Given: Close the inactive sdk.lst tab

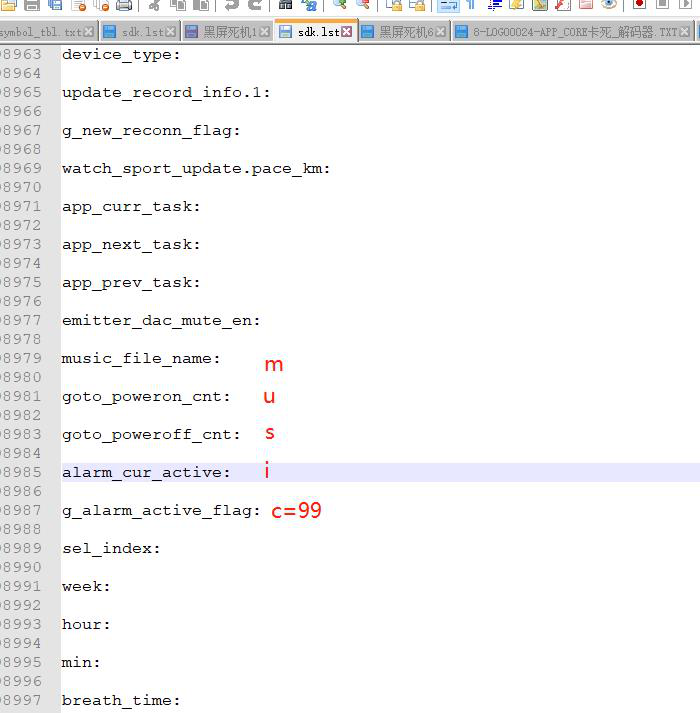Looking at the screenshot, I should (x=171, y=32).
